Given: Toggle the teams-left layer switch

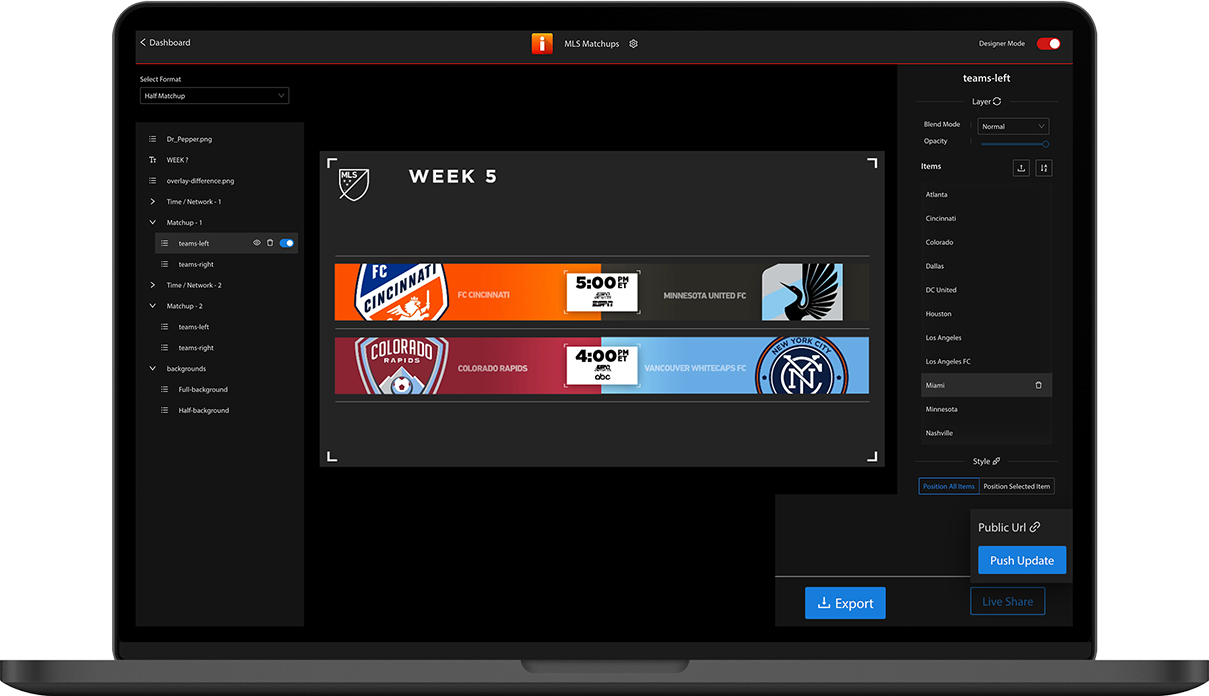Looking at the screenshot, I should point(287,243).
